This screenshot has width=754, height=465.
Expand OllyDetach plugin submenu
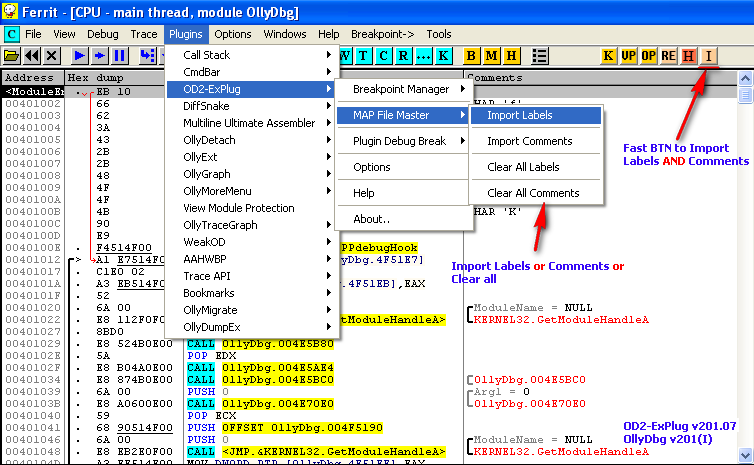coord(251,140)
